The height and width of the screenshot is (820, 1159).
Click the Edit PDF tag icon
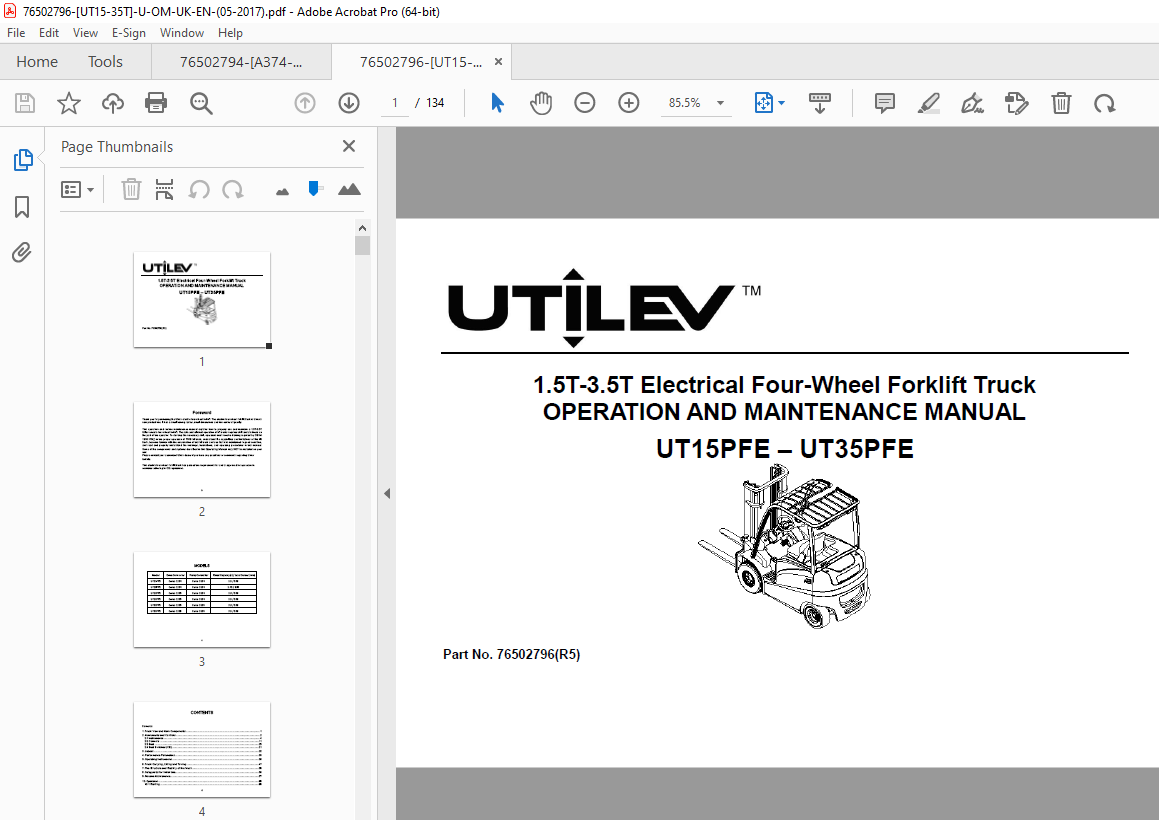coord(1017,103)
